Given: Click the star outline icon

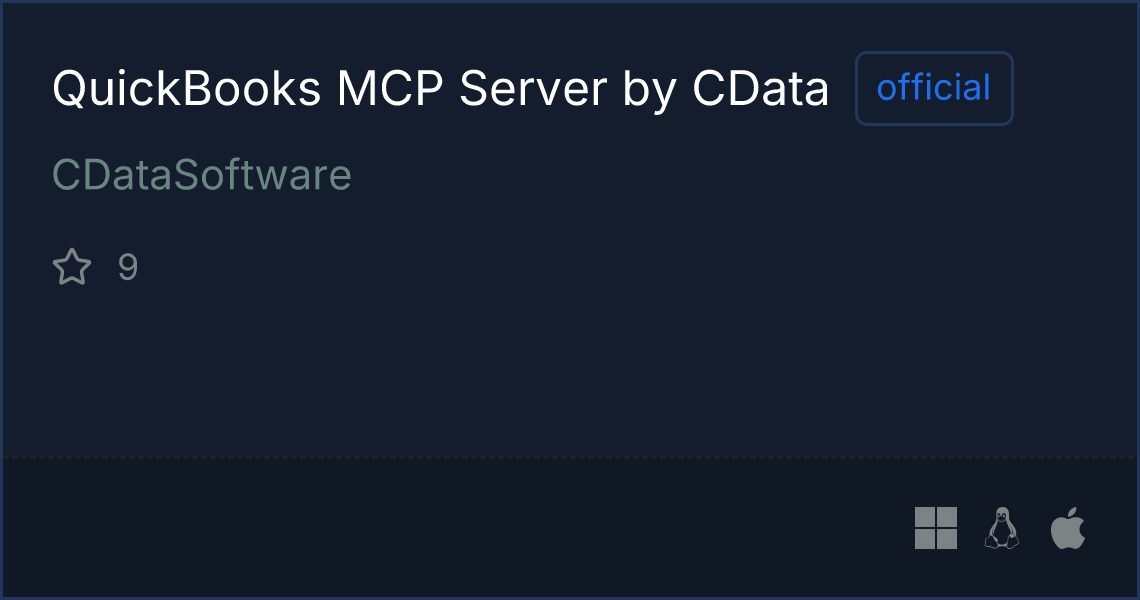Looking at the screenshot, I should (72, 266).
